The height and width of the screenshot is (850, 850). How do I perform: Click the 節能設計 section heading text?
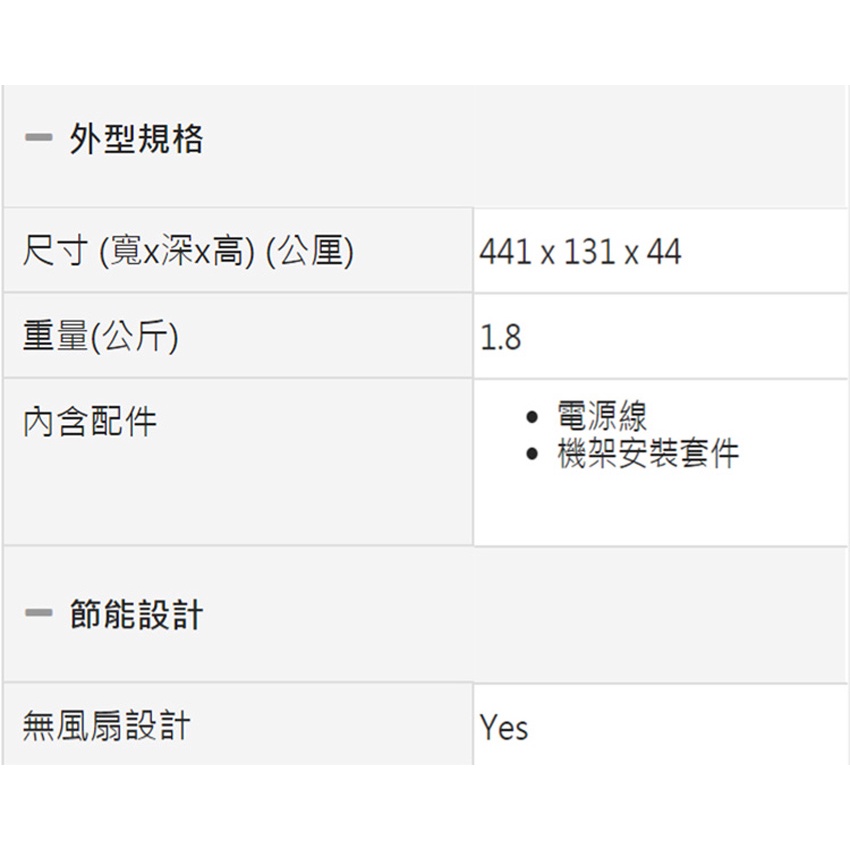(136, 614)
